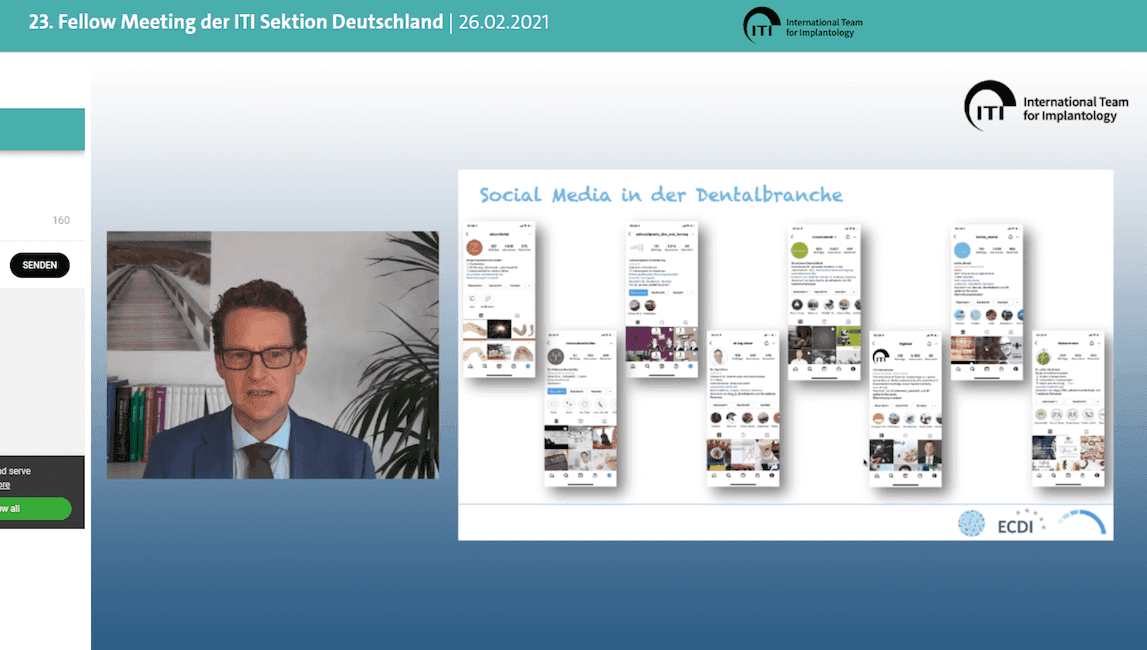The height and width of the screenshot is (650, 1147).
Task: Click the SENDEN button
Action: (40, 265)
